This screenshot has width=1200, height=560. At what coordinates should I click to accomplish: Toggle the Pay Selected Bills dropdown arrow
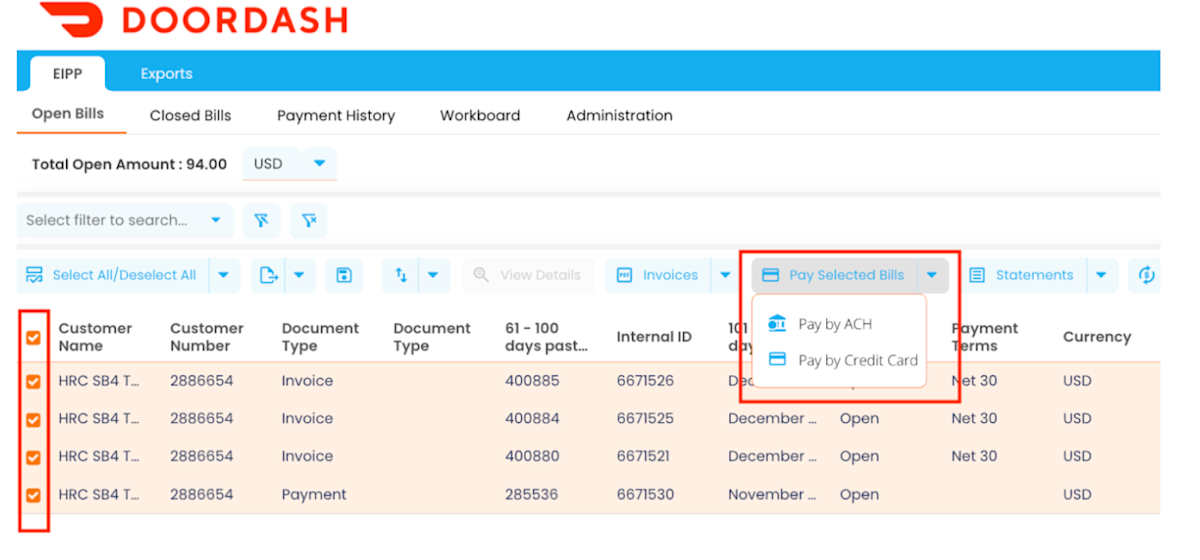[932, 275]
